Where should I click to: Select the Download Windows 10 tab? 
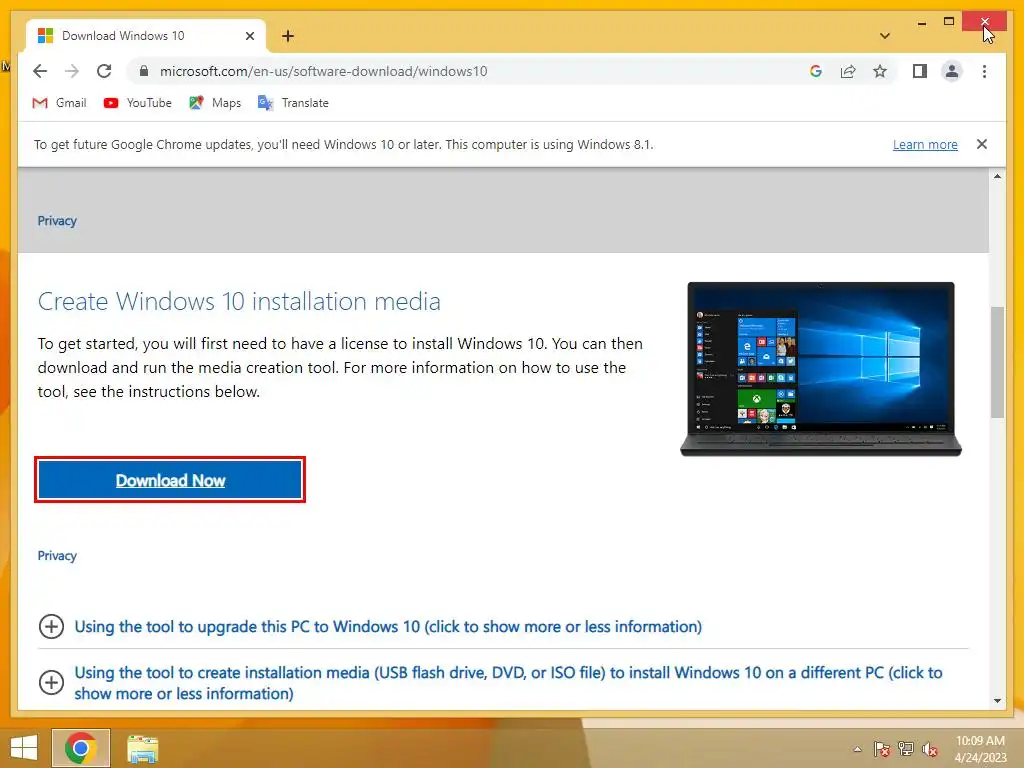146,36
